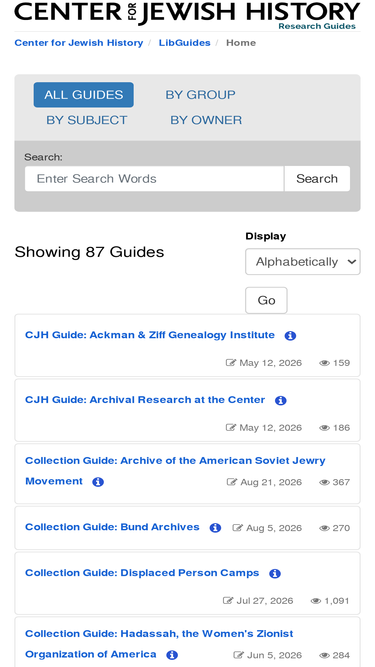
Task: Select the ALL GUIDES tab
Action: click(x=84, y=94)
